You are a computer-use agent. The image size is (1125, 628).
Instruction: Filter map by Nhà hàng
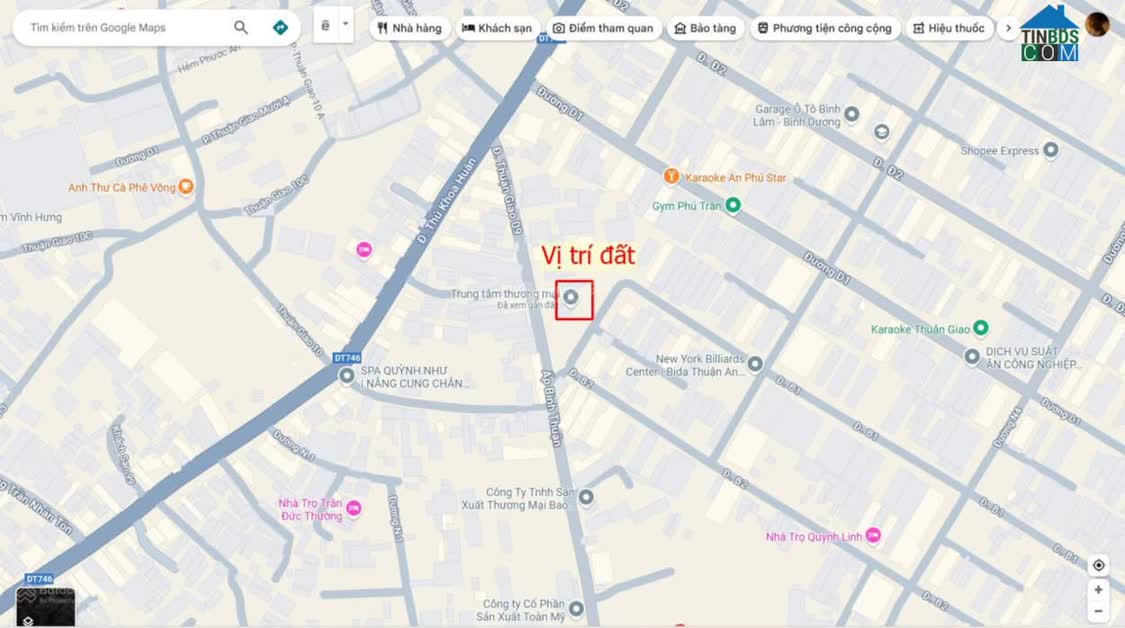coord(410,28)
